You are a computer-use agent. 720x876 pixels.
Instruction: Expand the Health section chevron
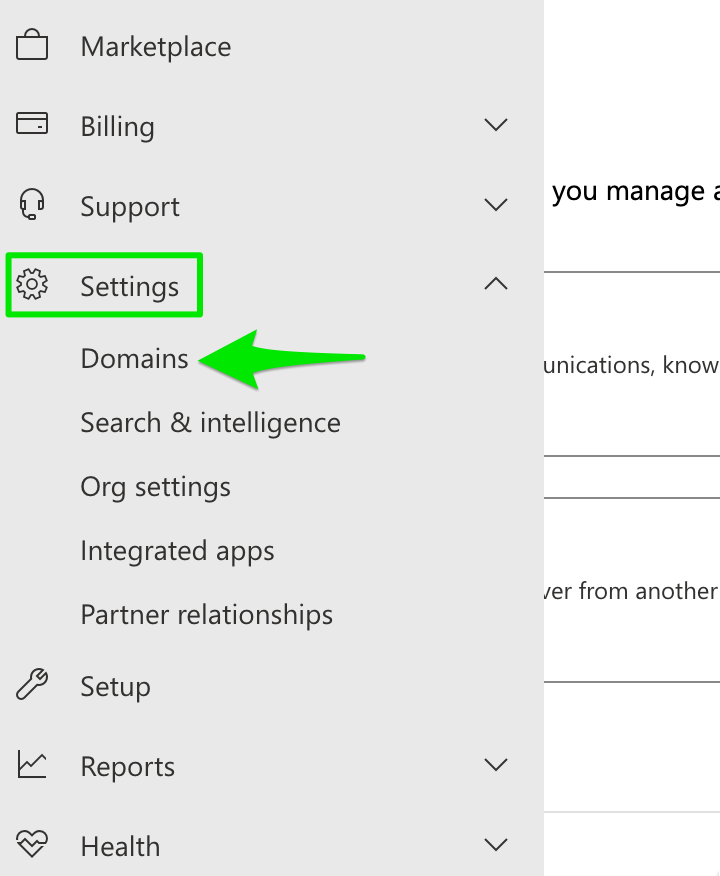point(496,844)
